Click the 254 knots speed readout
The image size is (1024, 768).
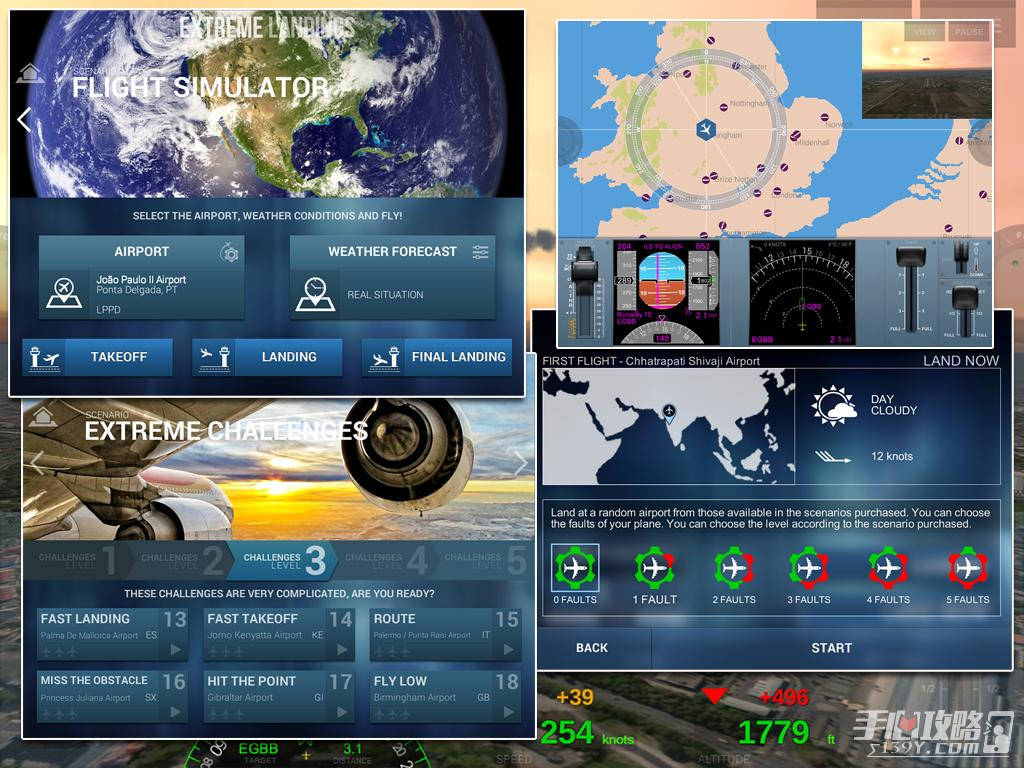click(x=587, y=733)
